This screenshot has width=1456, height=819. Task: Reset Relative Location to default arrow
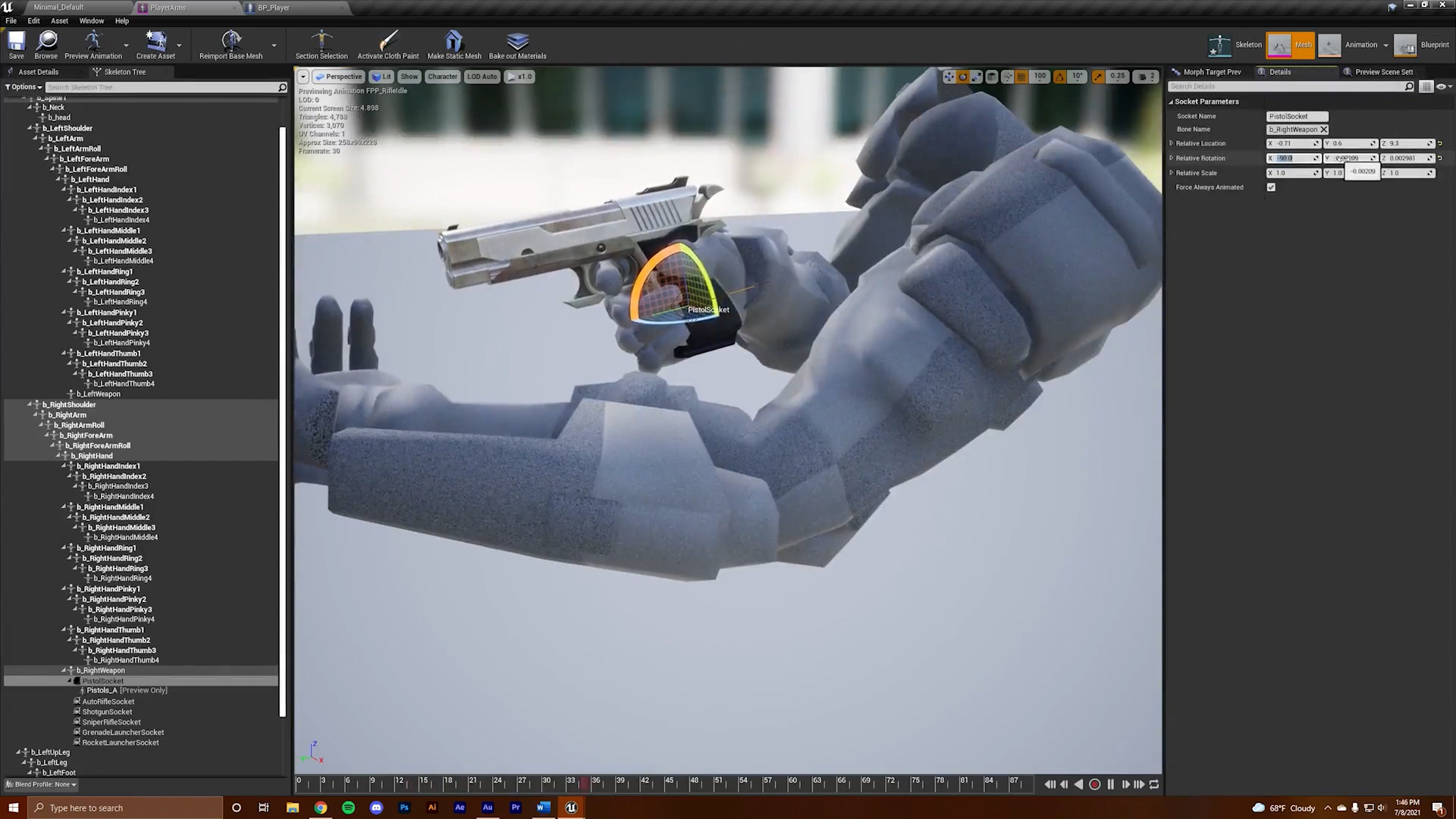pyautogui.click(x=1440, y=143)
